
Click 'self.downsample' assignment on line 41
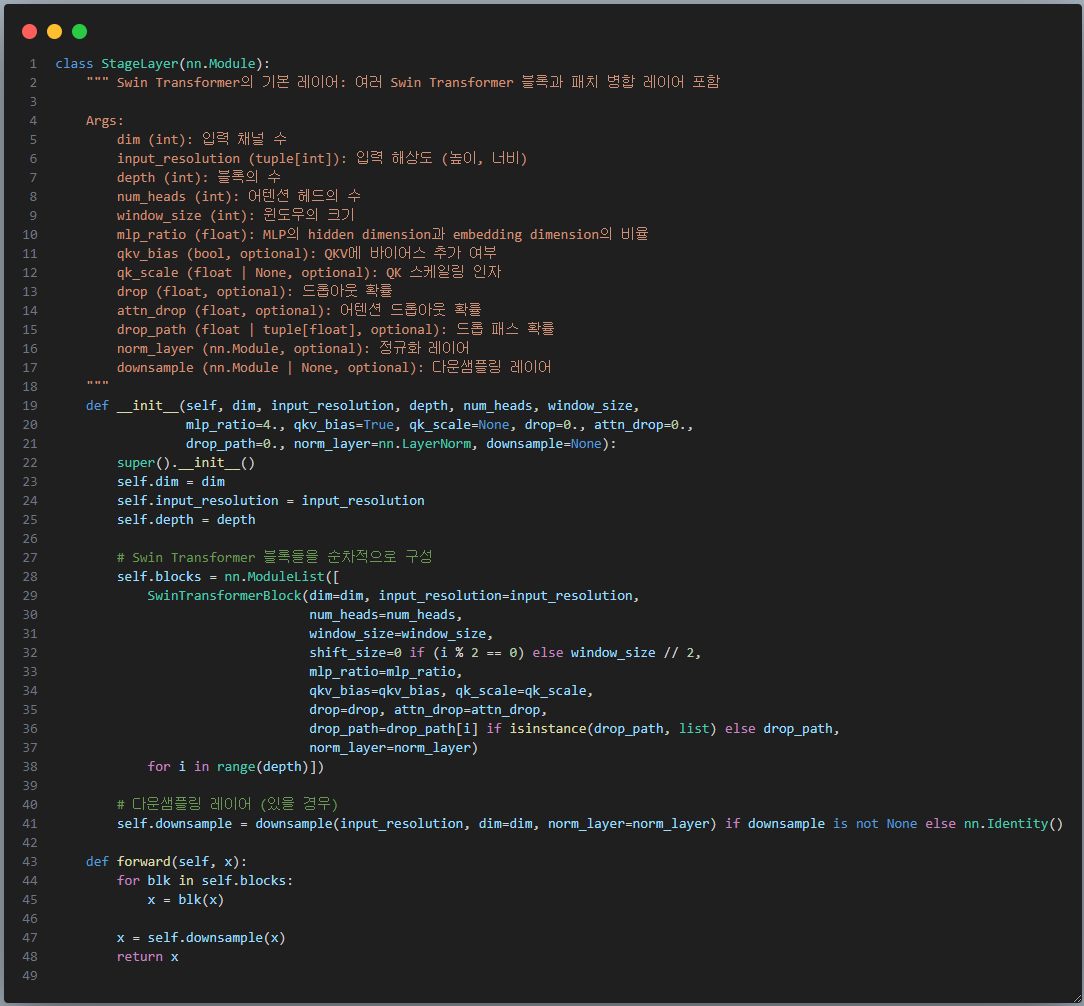click(x=174, y=824)
